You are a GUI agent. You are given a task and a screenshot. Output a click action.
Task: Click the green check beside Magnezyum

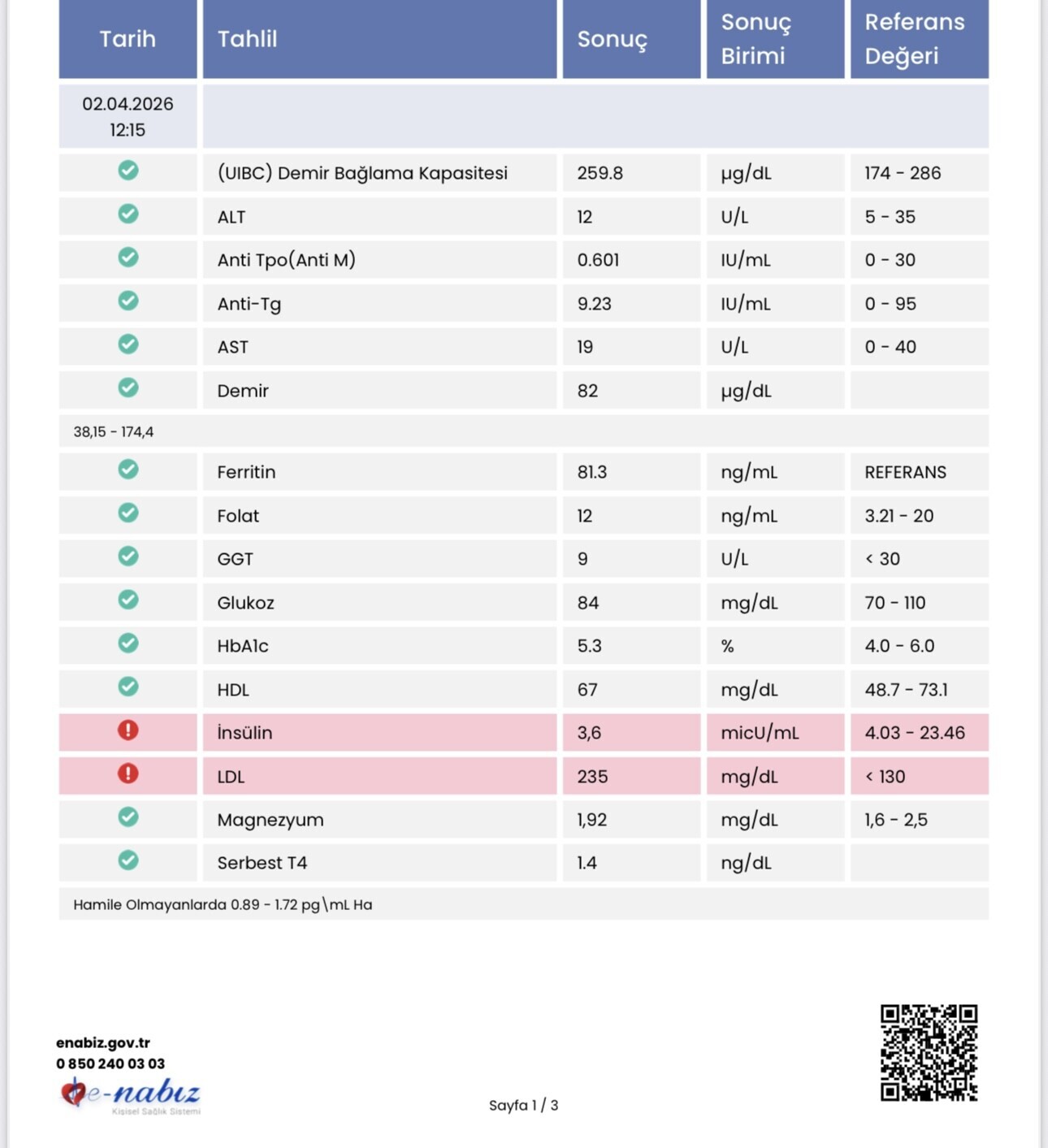point(128,817)
